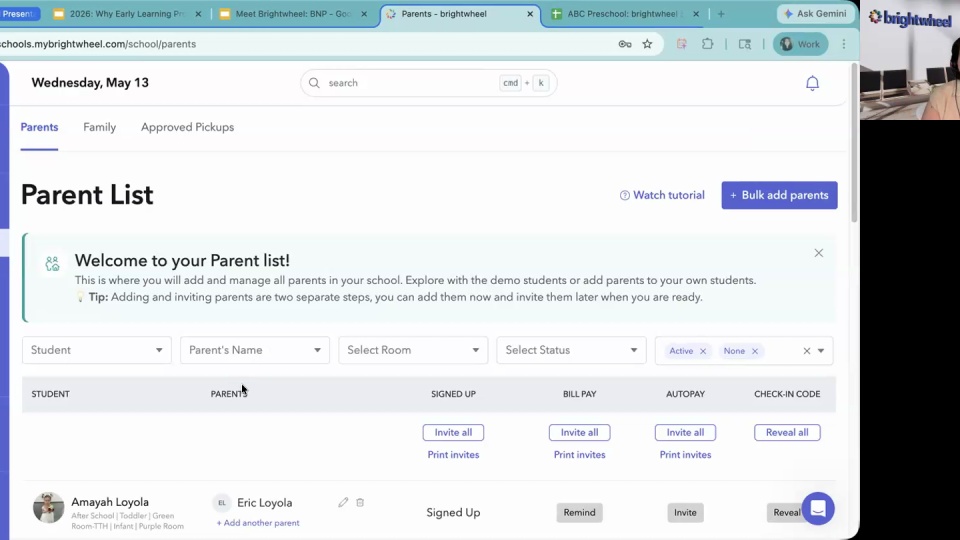Click Invite all under Bill Pay
The height and width of the screenshot is (540, 960).
[579, 432]
